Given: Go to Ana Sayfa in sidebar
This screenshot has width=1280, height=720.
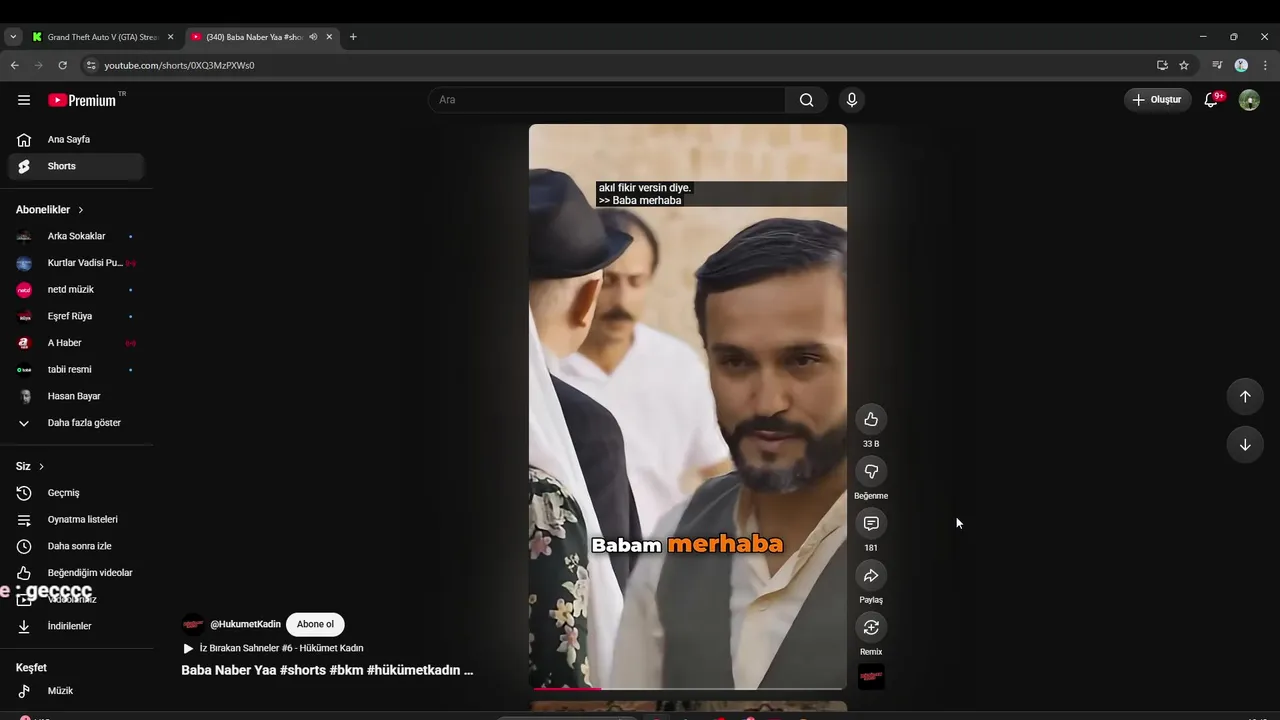Looking at the screenshot, I should pyautogui.click(x=76, y=140).
